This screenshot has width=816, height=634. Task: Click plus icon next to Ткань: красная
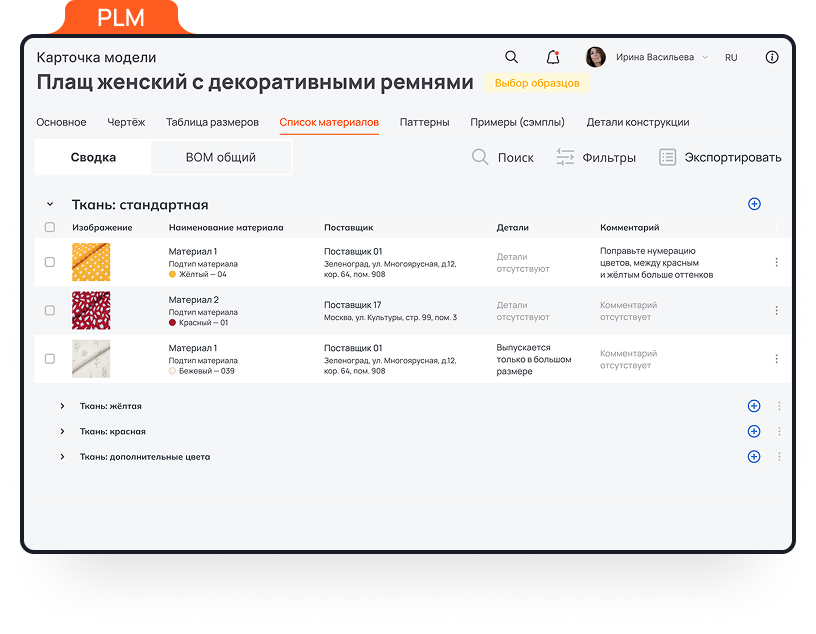tap(754, 431)
